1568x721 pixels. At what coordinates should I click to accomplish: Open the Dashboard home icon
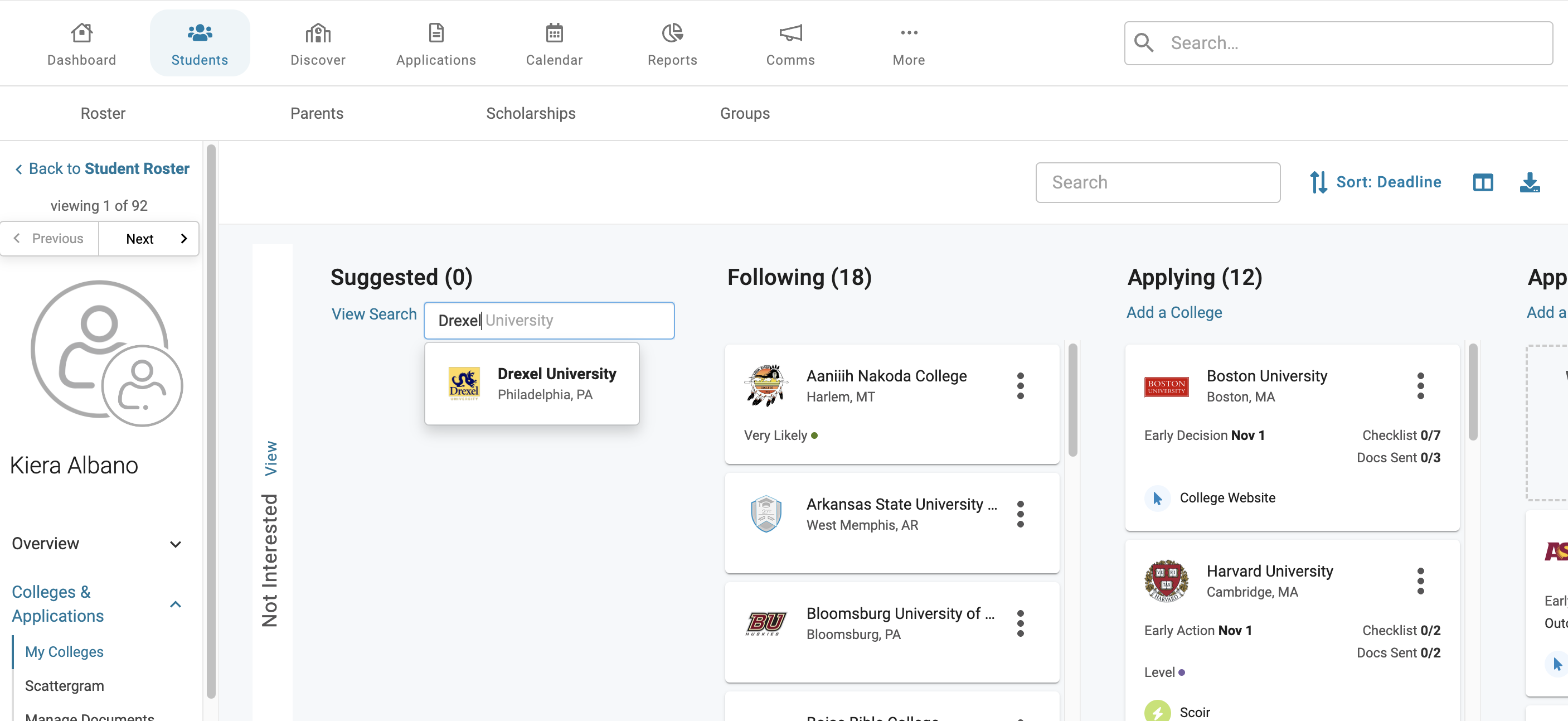tap(81, 33)
